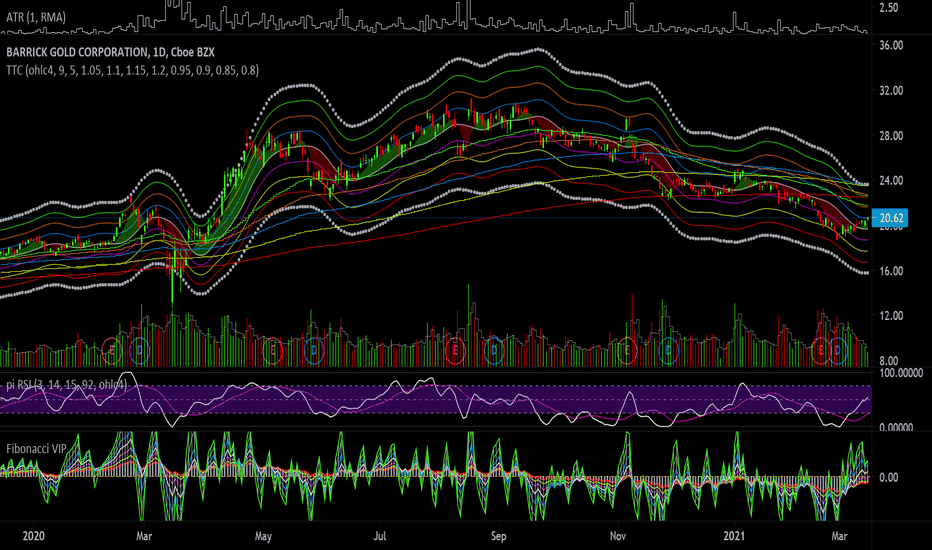Click the 0.00 Fibonacci VIP scale value

888,477
